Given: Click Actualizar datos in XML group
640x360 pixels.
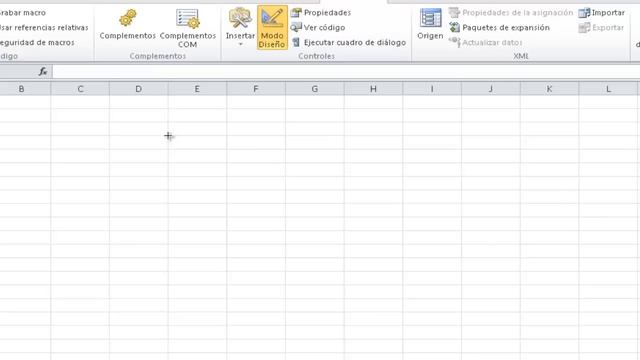Looking at the screenshot, I should [x=486, y=42].
